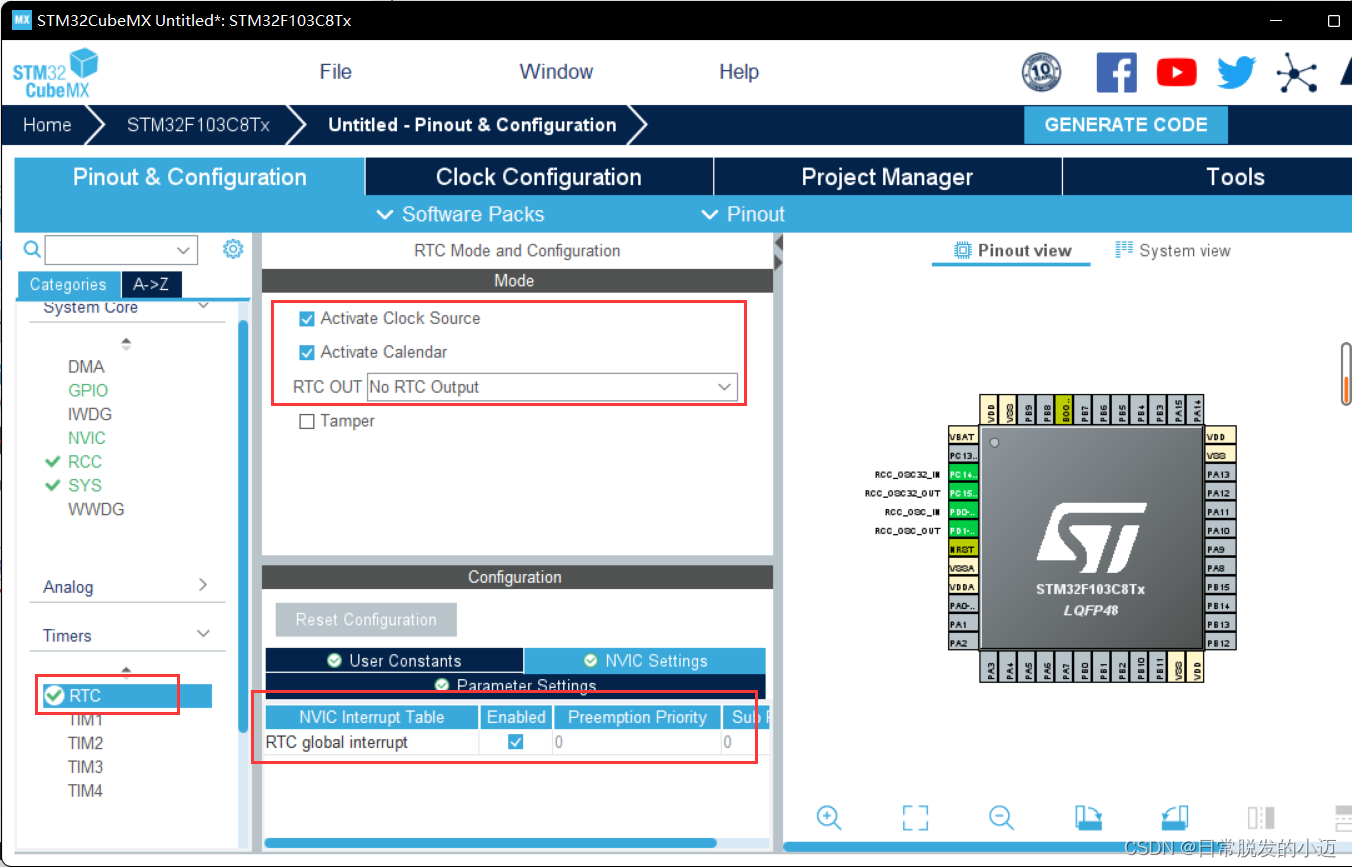Open the search box dropdown arrow
Screen dimensions: 1352x867
click(x=183, y=250)
